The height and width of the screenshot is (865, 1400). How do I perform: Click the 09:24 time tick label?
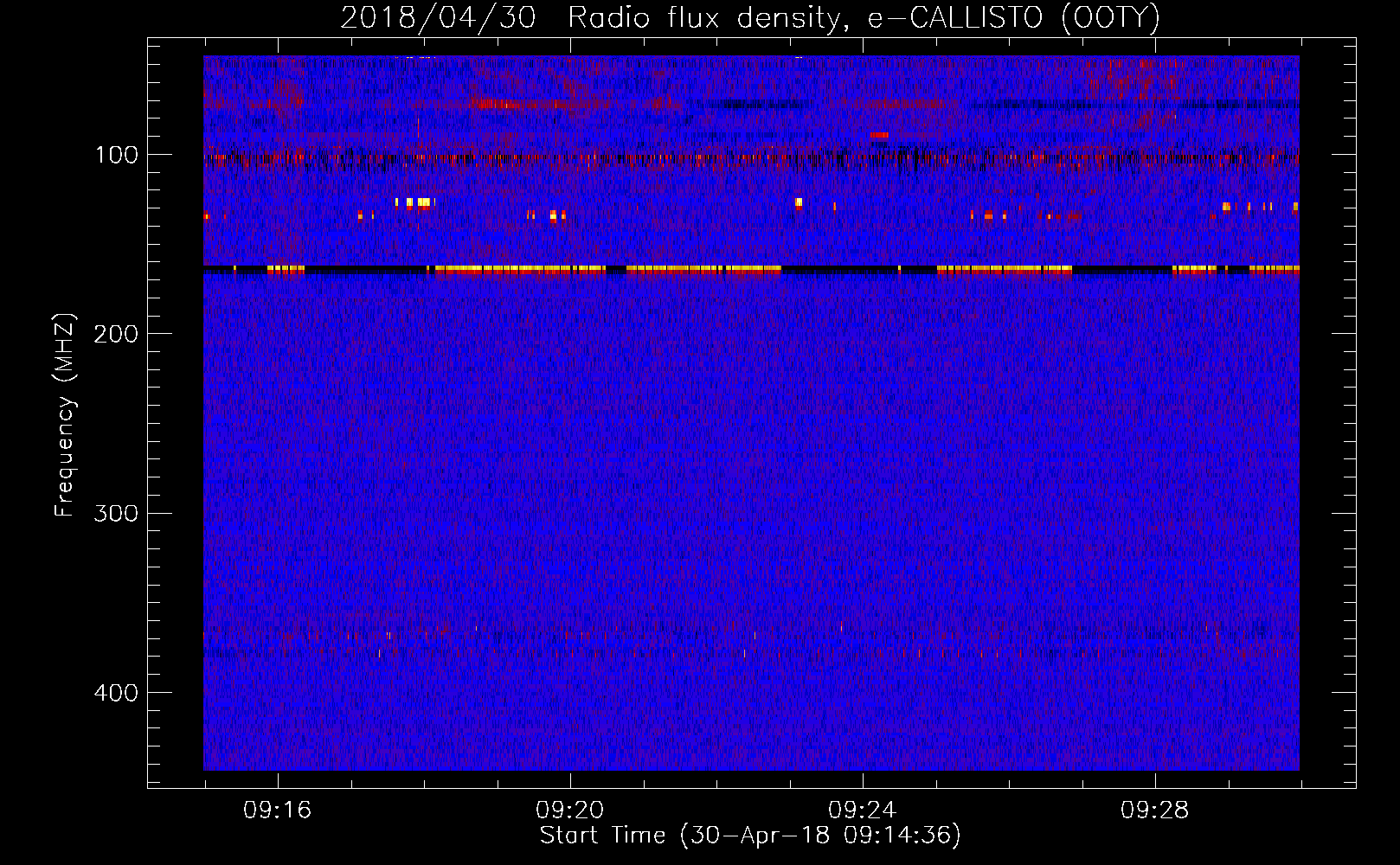pos(862,811)
